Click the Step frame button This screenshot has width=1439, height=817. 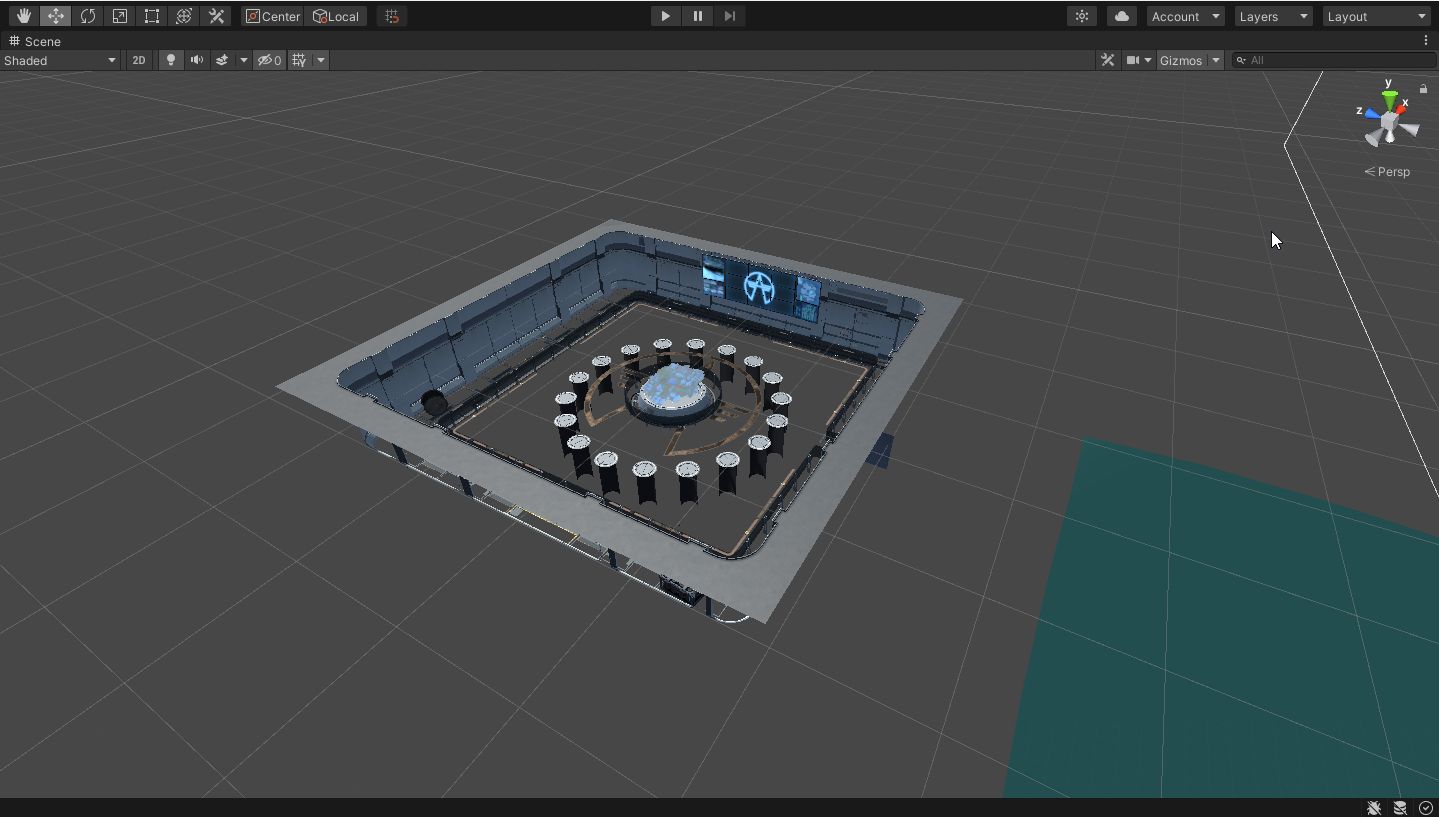point(729,16)
